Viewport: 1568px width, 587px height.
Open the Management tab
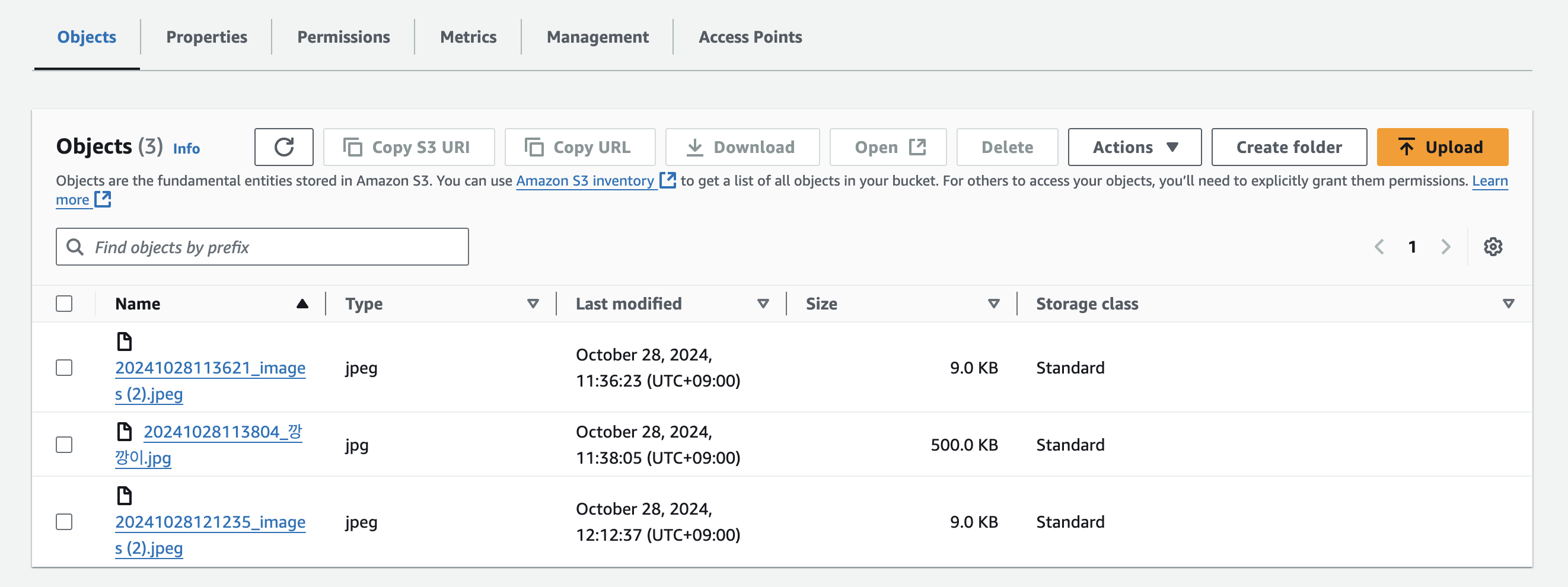[597, 37]
